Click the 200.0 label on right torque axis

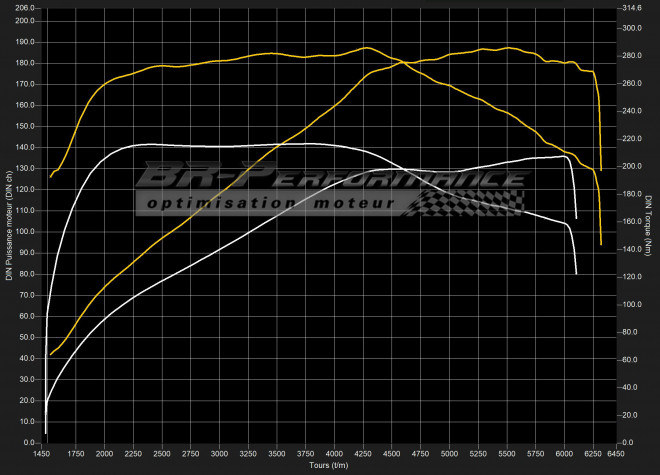633,166
